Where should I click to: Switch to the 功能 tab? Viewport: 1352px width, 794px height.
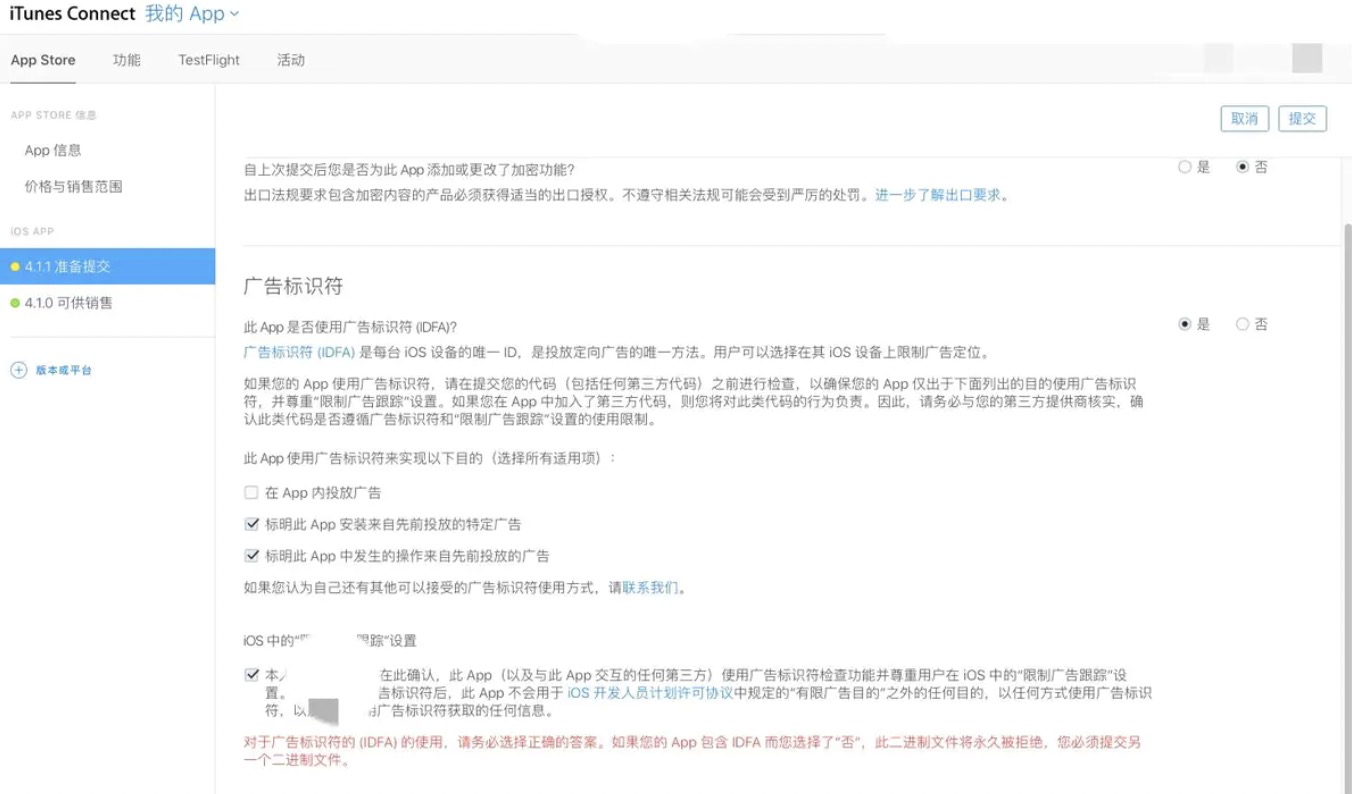(x=127, y=60)
